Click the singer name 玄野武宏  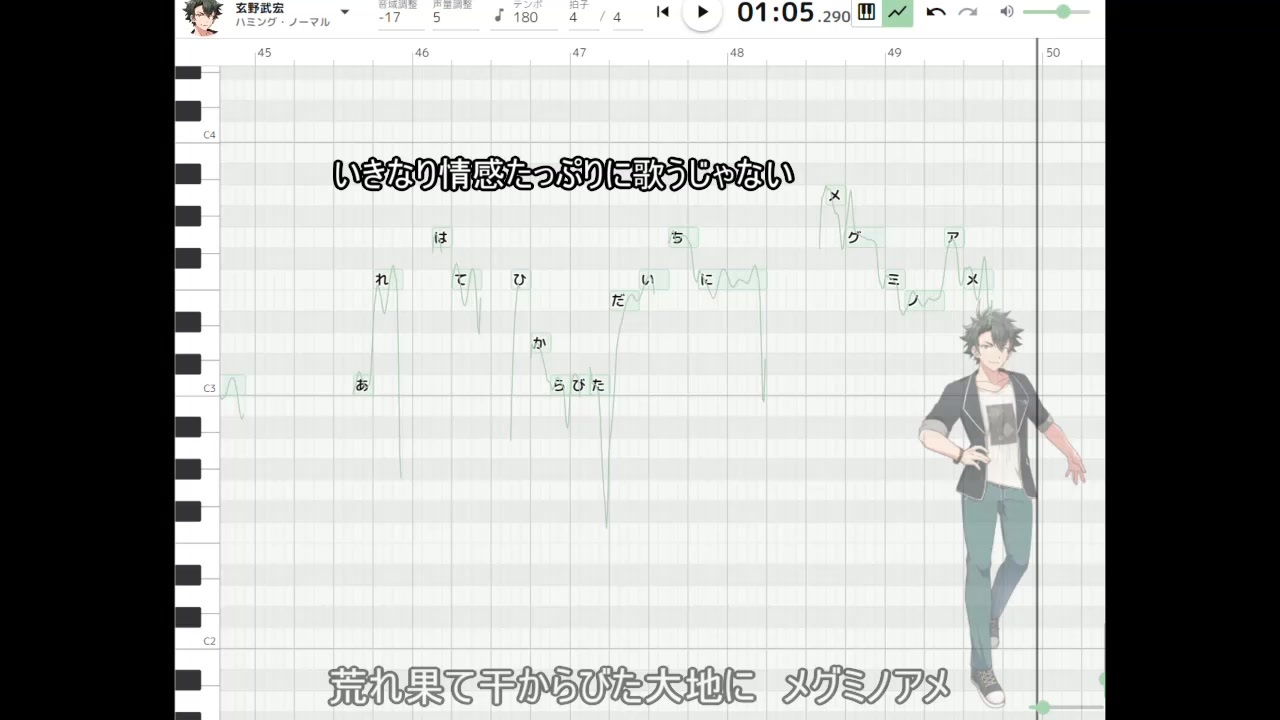coord(259,8)
